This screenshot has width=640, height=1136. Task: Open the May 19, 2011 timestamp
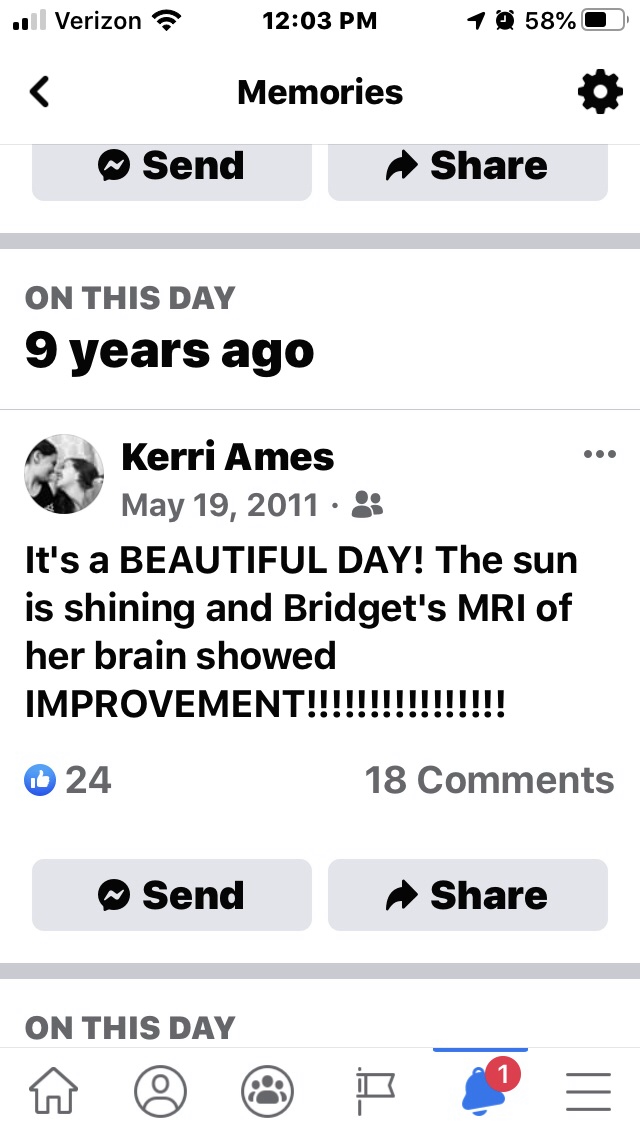[x=220, y=505]
